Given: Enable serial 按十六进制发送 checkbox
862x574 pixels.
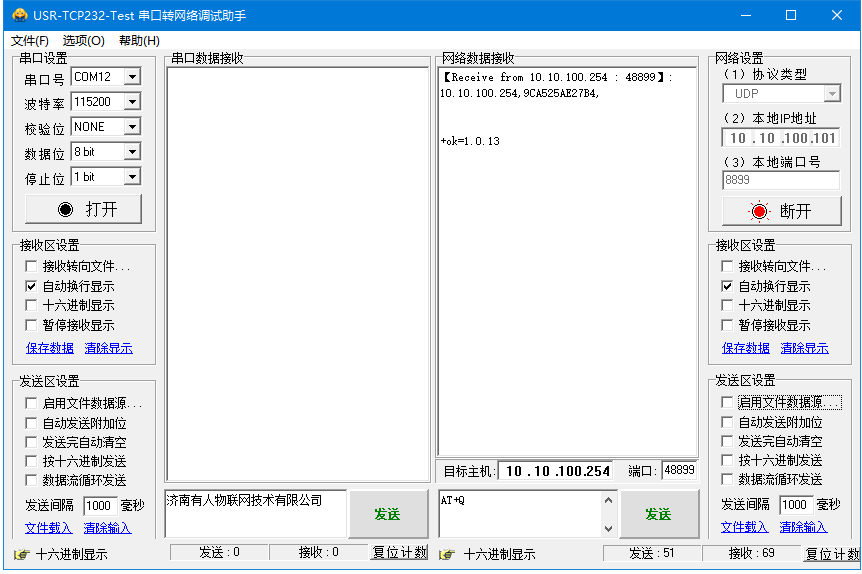Looking at the screenshot, I should (31, 461).
